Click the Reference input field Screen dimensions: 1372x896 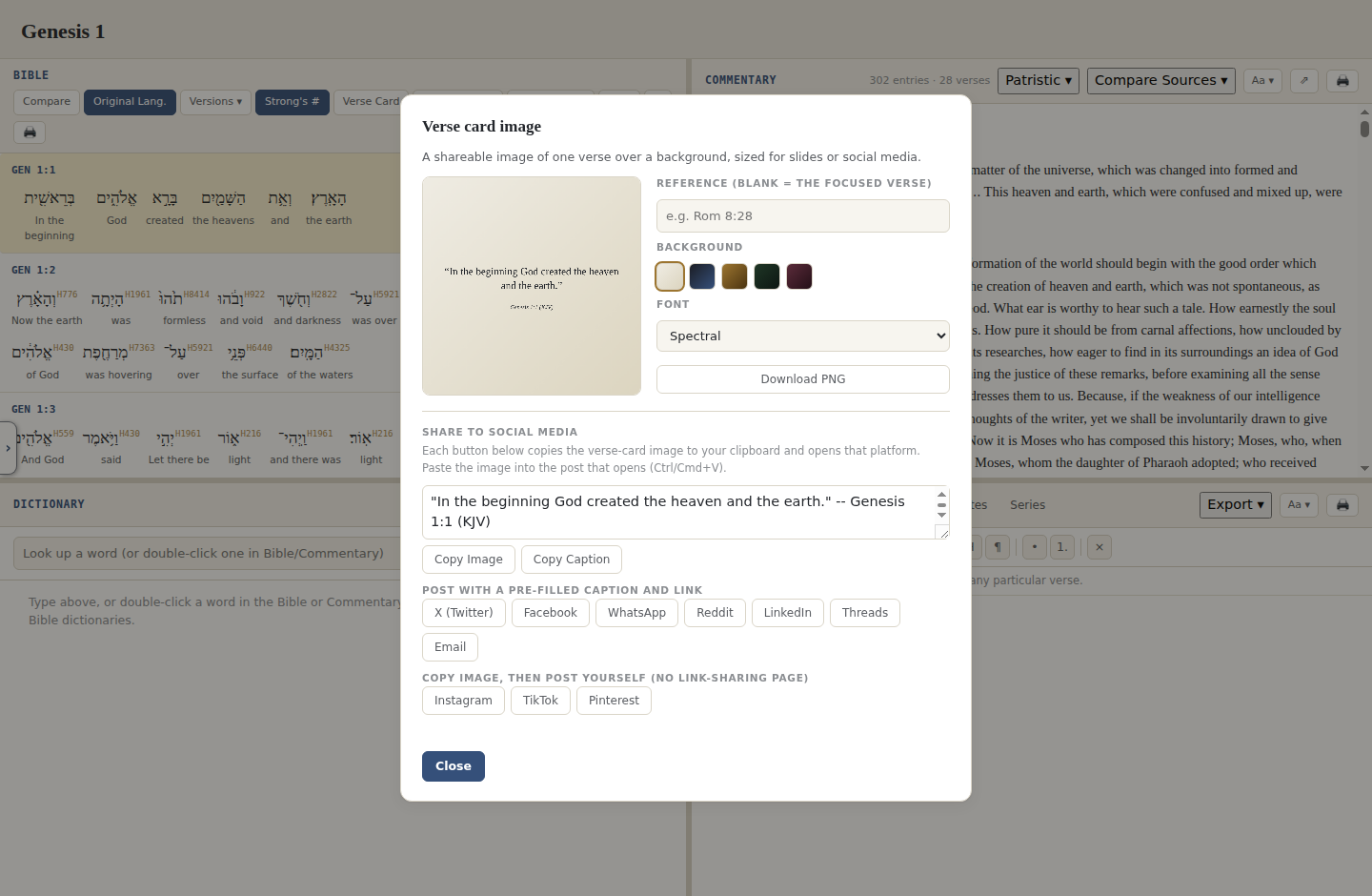pyautogui.click(x=803, y=216)
